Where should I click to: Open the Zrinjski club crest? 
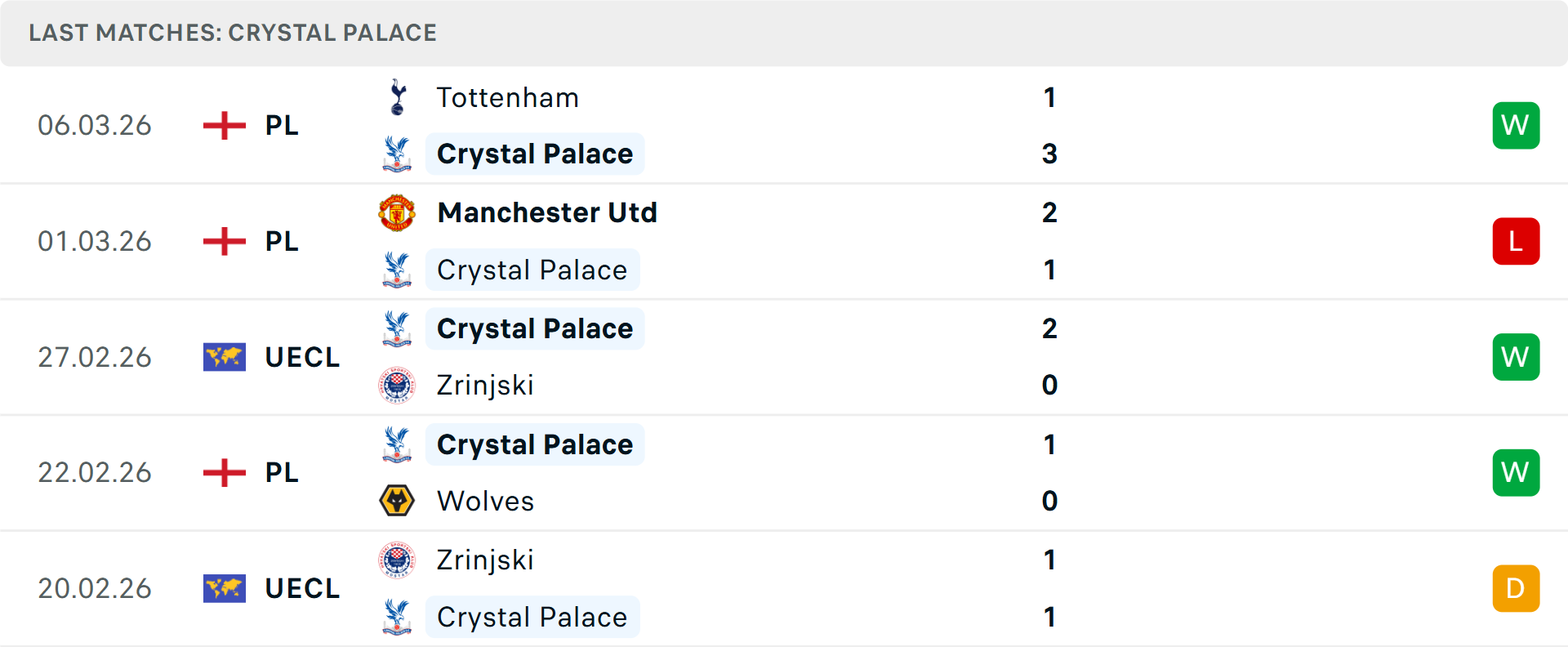coord(397,386)
